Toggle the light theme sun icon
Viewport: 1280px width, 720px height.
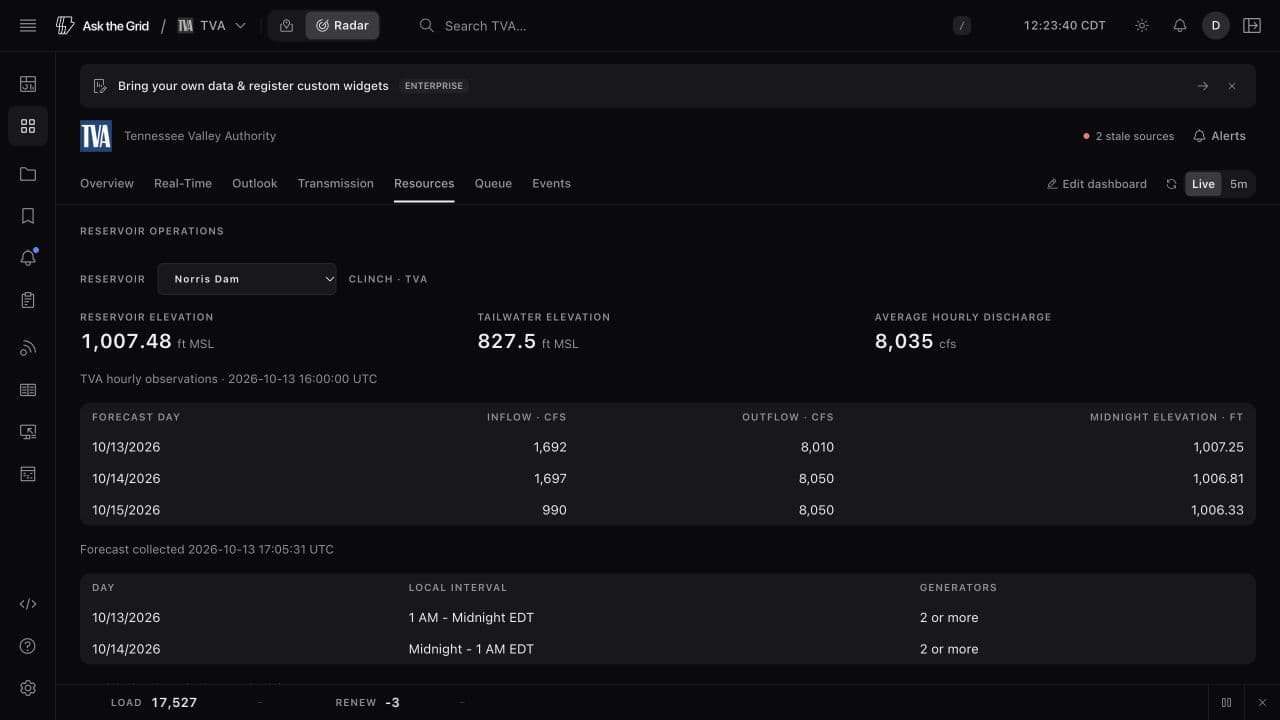(1142, 26)
